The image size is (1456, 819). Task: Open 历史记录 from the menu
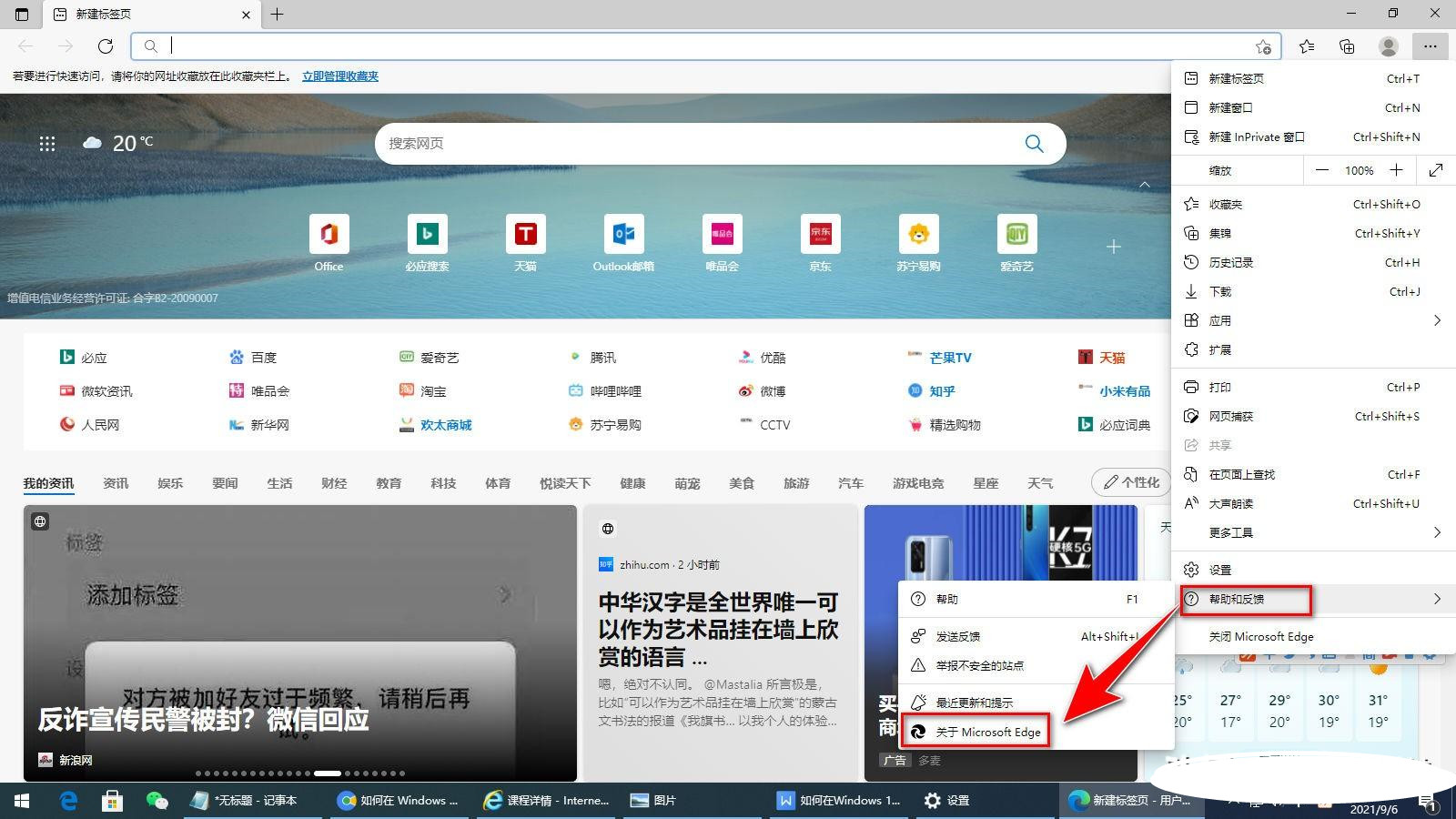coord(1314,262)
